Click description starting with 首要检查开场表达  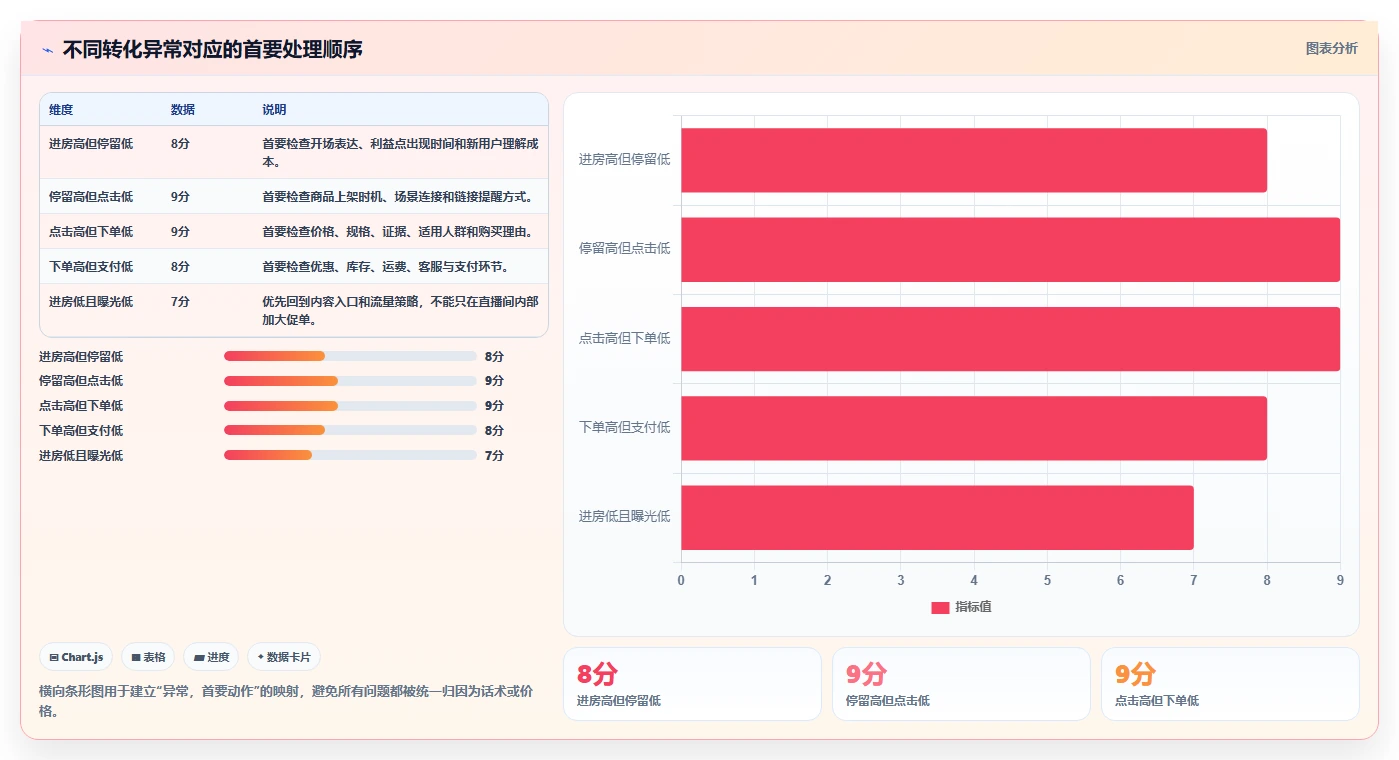click(x=400, y=153)
